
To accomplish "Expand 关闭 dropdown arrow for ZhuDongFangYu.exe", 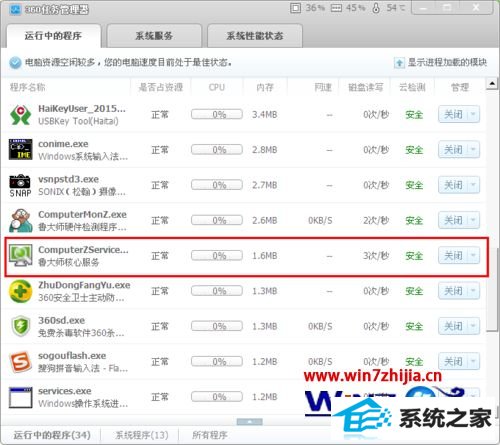I will (x=474, y=291).
